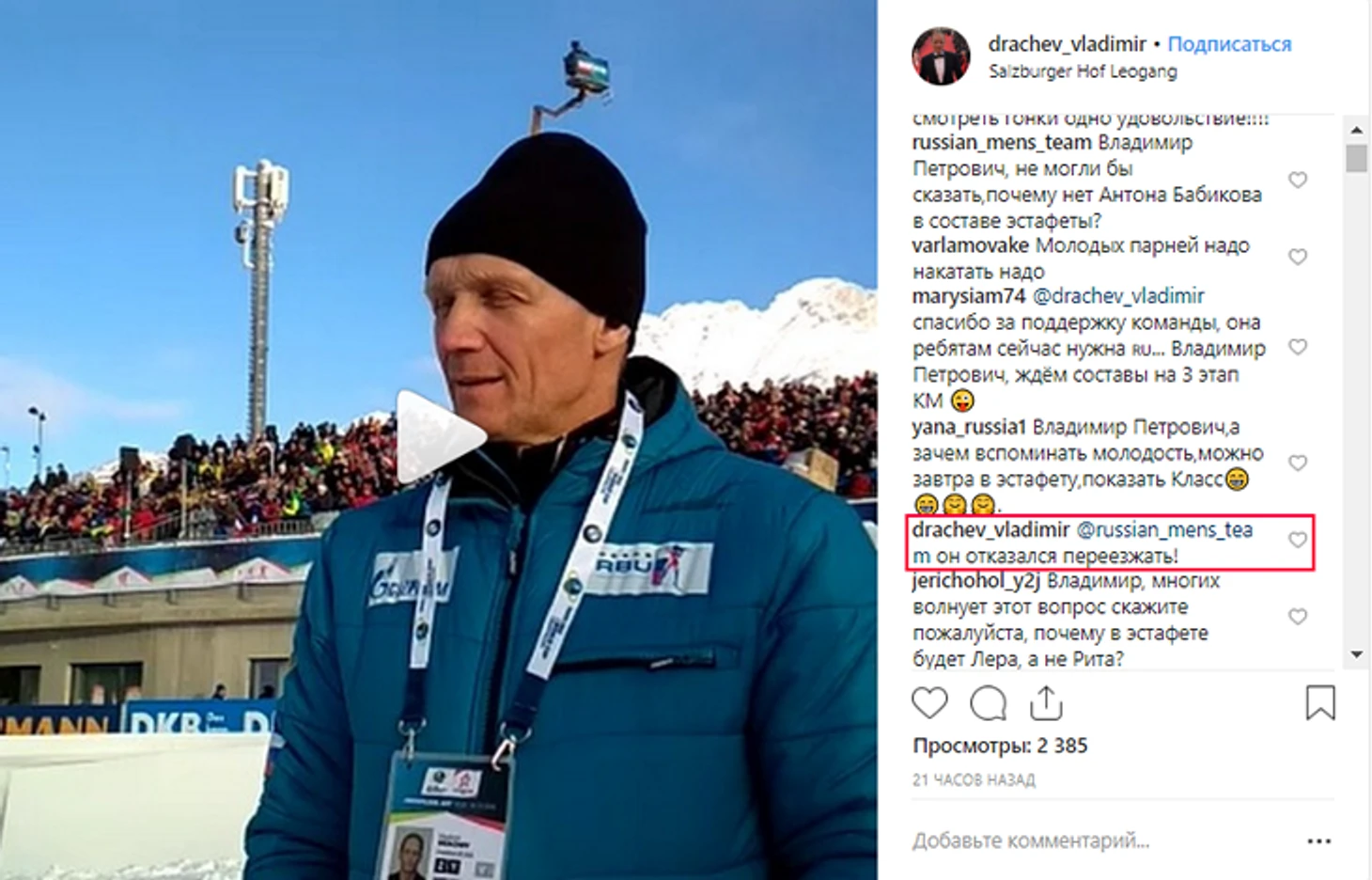1372x880 pixels.
Task: Open the @russian_mens_team mention in reply
Action: coord(1083,542)
